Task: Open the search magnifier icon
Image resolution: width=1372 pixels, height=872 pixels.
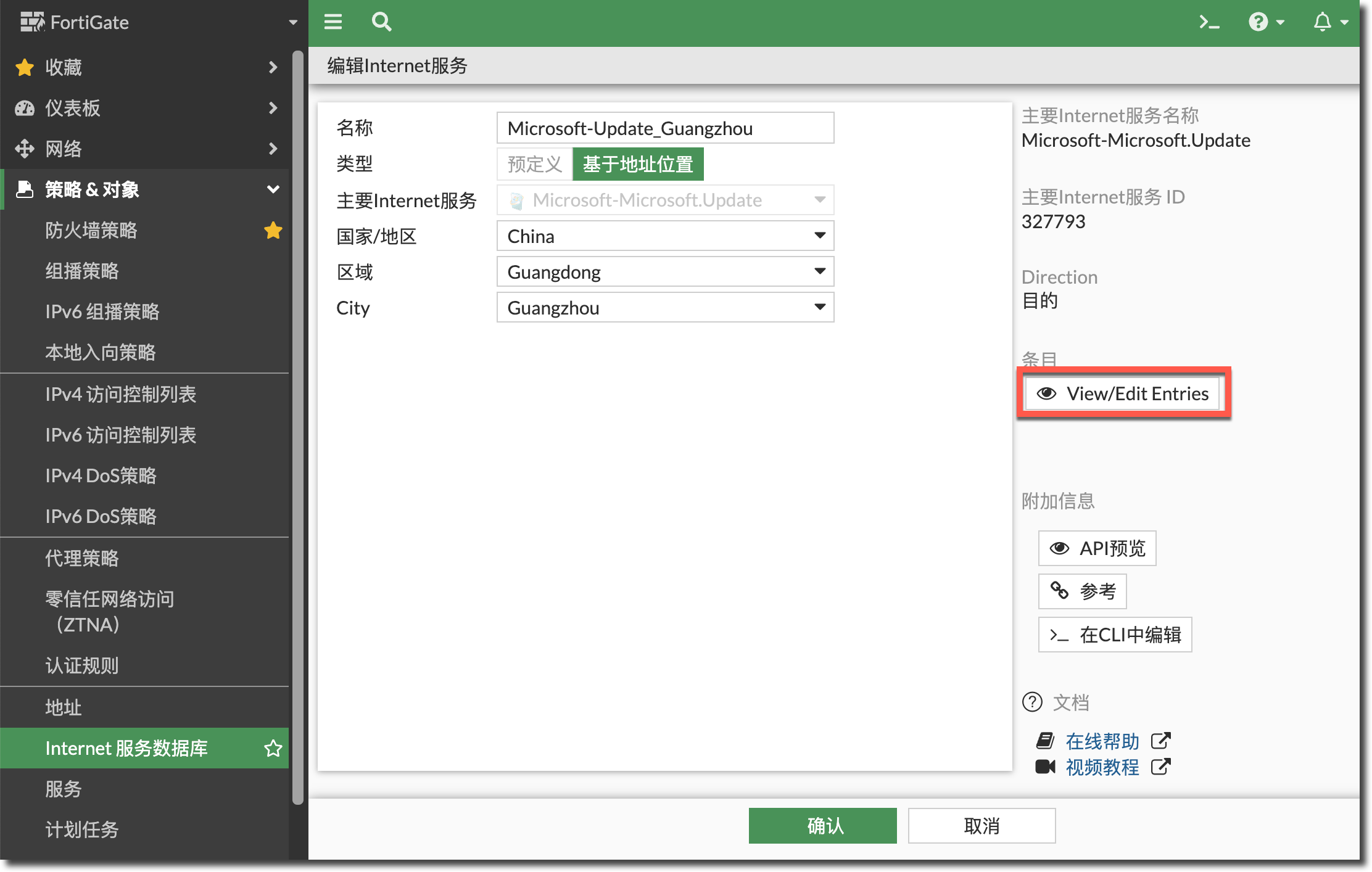Action: [381, 22]
